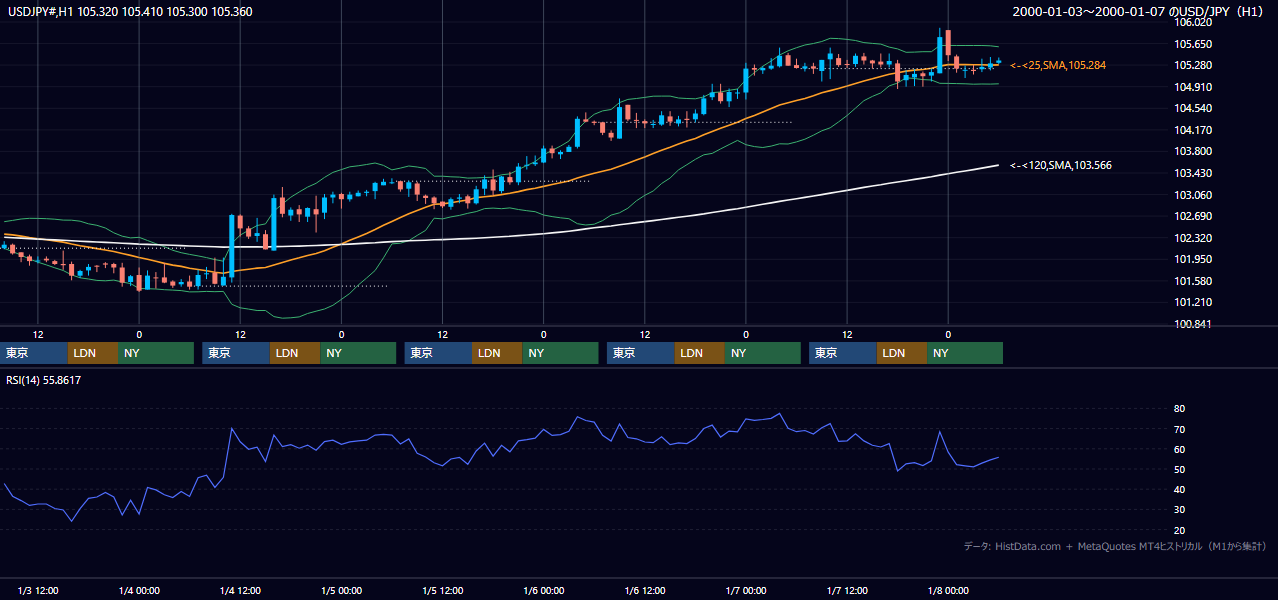The width and height of the screenshot is (1278, 600).
Task: Click the last NY session block
Action: pos(965,353)
